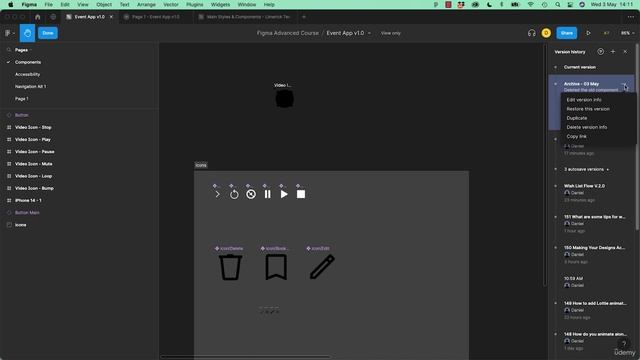Click the pause icon on canvas
The height and width of the screenshot is (360, 640).
tap(267, 194)
